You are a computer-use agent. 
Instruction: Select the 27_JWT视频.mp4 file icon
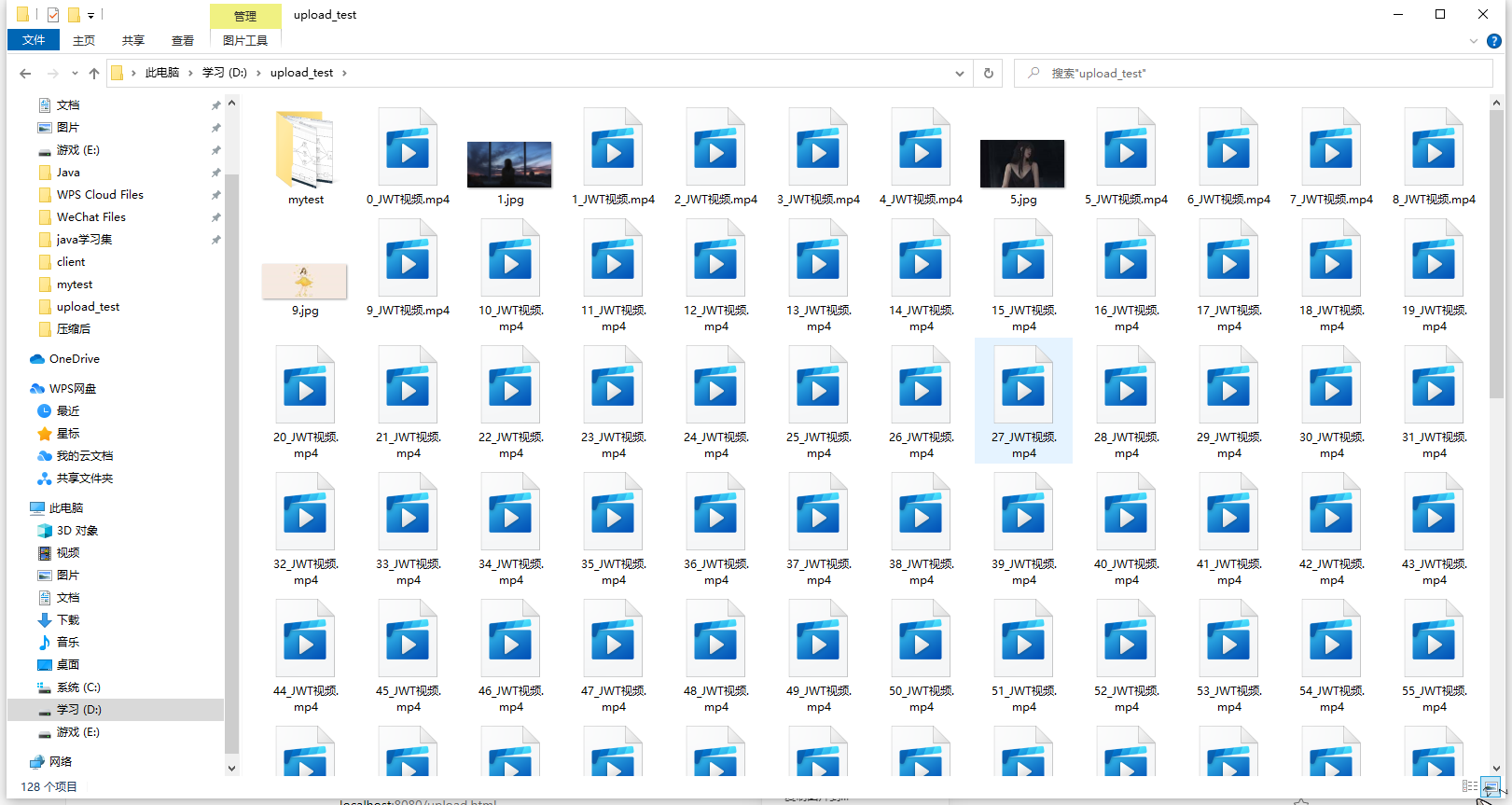[1023, 384]
